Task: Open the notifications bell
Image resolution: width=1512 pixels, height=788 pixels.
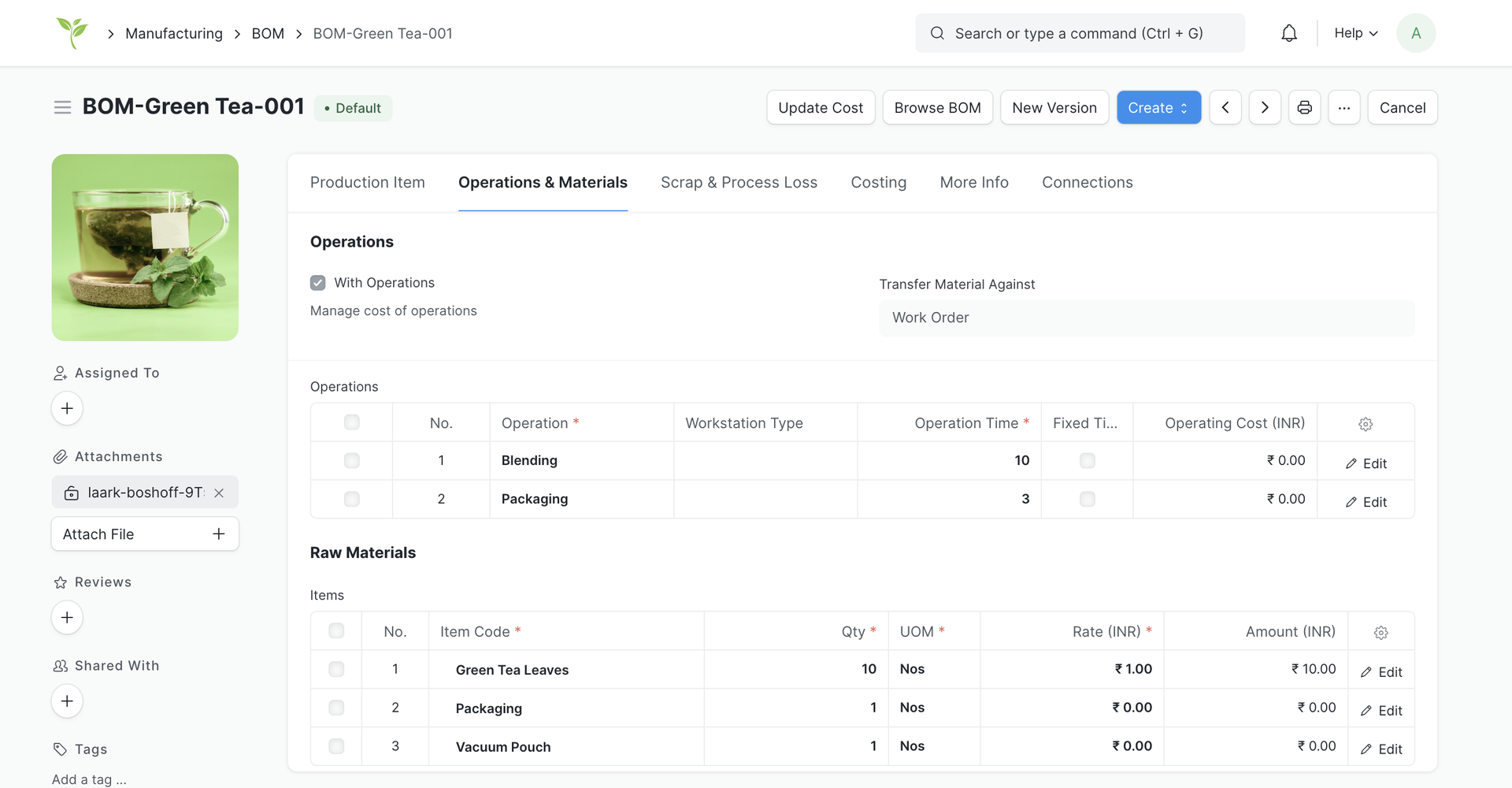Action: pyautogui.click(x=1289, y=33)
